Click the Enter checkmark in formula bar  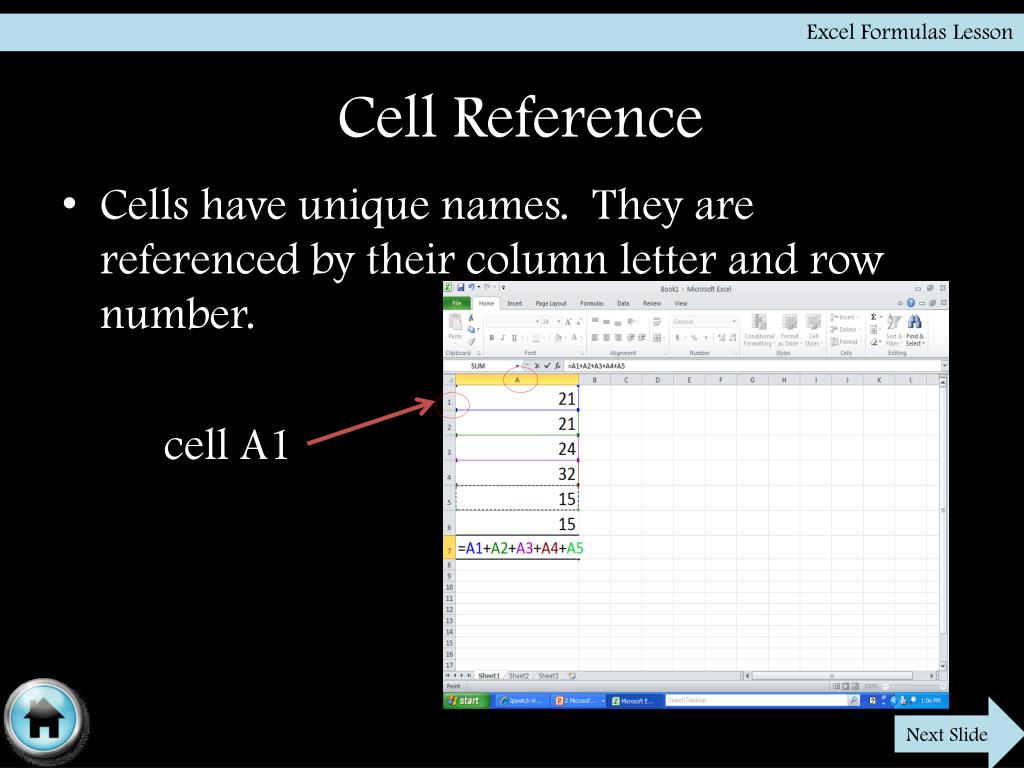tap(547, 366)
